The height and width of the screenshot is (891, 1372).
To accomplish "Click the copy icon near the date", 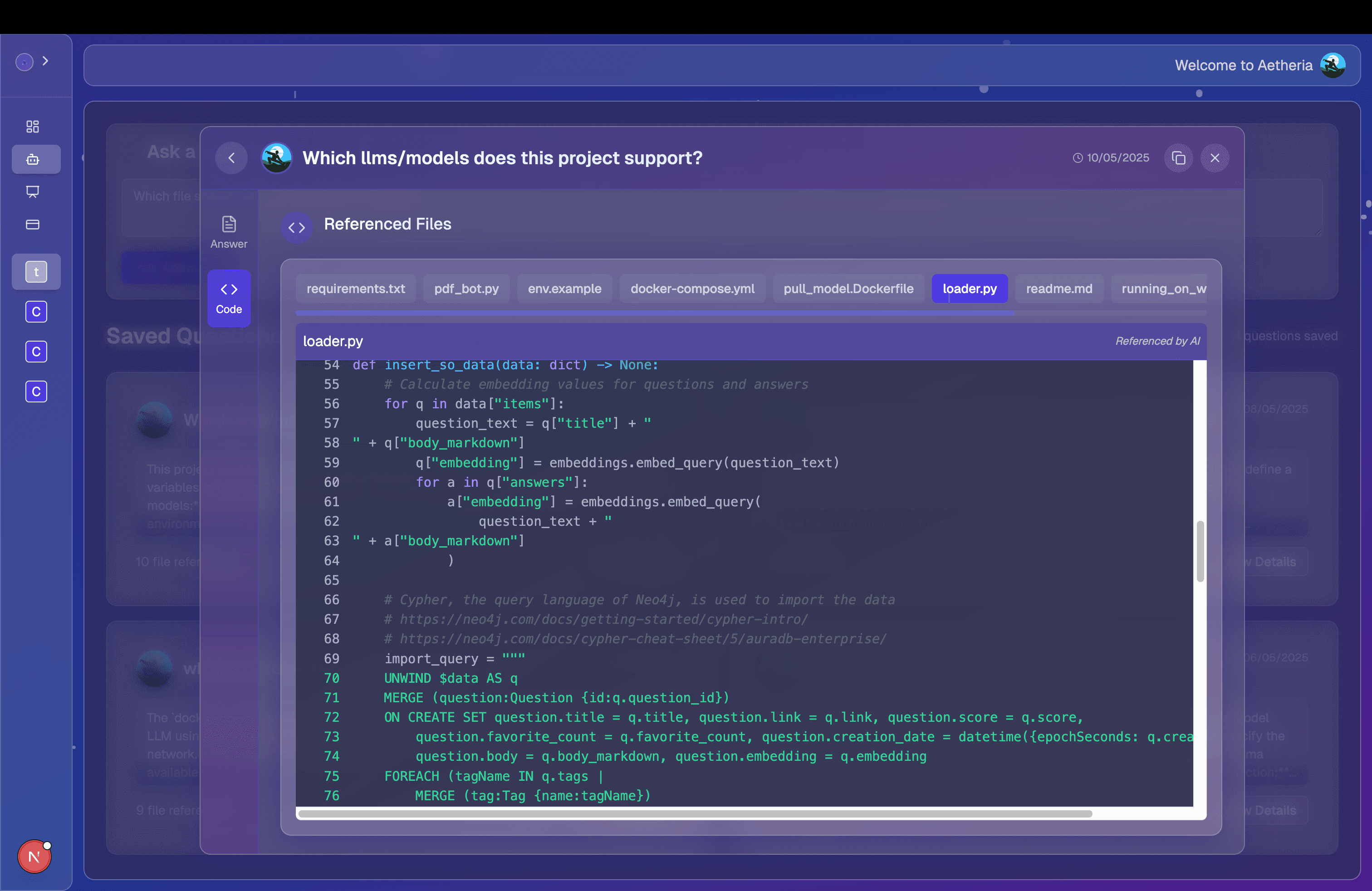I will tap(1178, 157).
